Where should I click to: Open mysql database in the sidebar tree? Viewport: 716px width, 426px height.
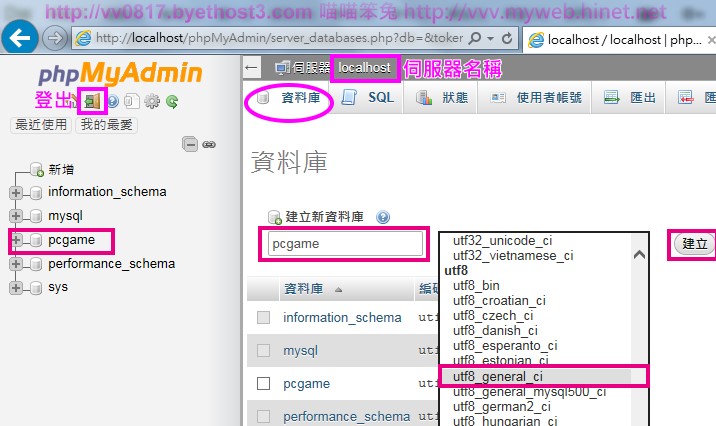click(x=65, y=216)
